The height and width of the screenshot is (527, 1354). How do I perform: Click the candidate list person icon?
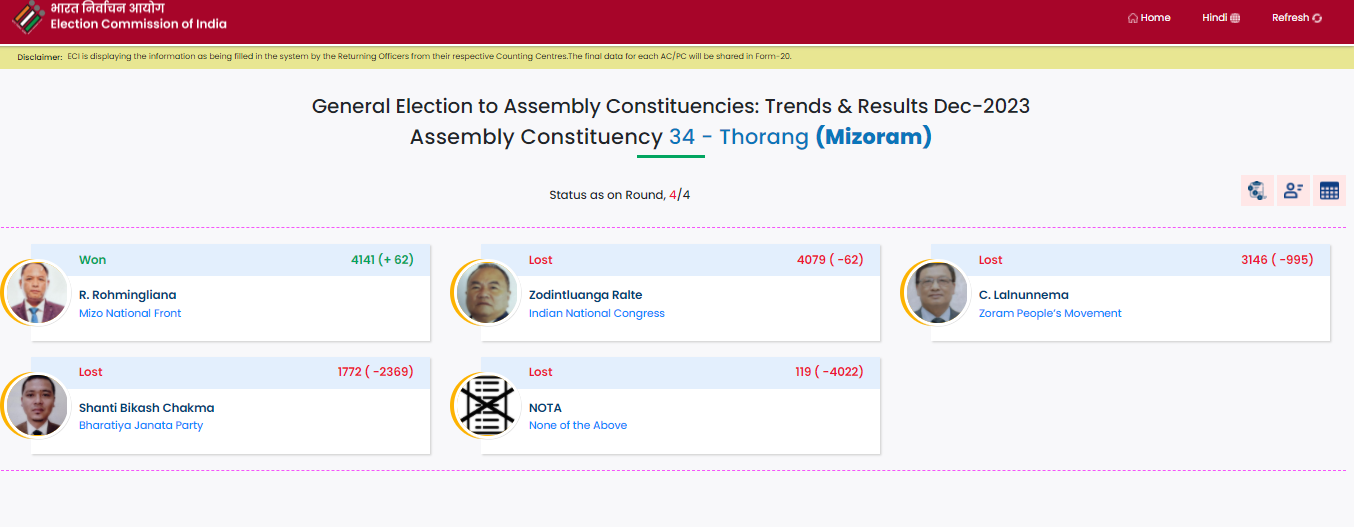[x=1293, y=190]
